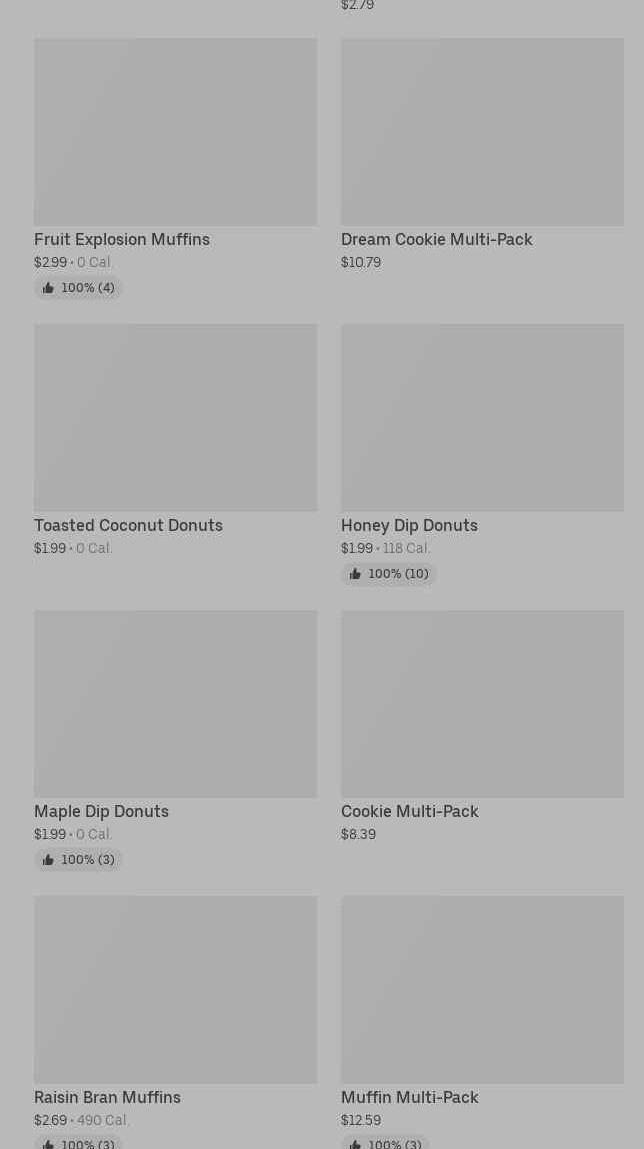Select the Raisin Bran Muffins image
Image resolution: width=644 pixels, height=1149 pixels.
click(x=176, y=989)
